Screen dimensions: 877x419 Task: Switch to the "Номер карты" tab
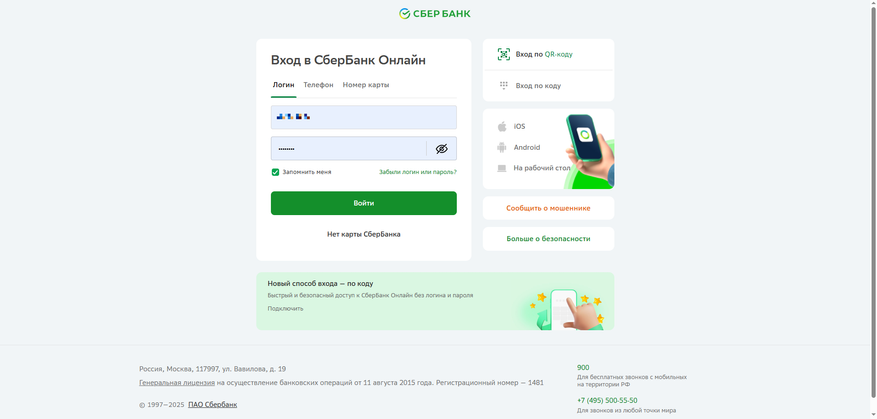pos(366,85)
